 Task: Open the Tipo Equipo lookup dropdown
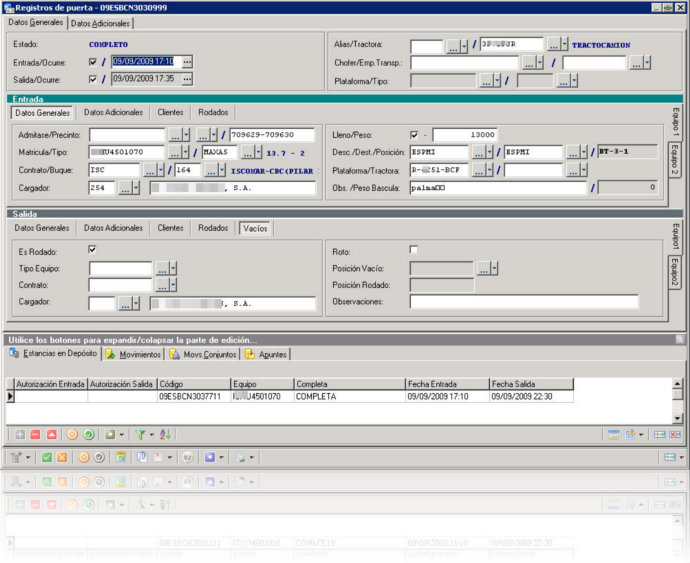pyautogui.click(x=173, y=268)
